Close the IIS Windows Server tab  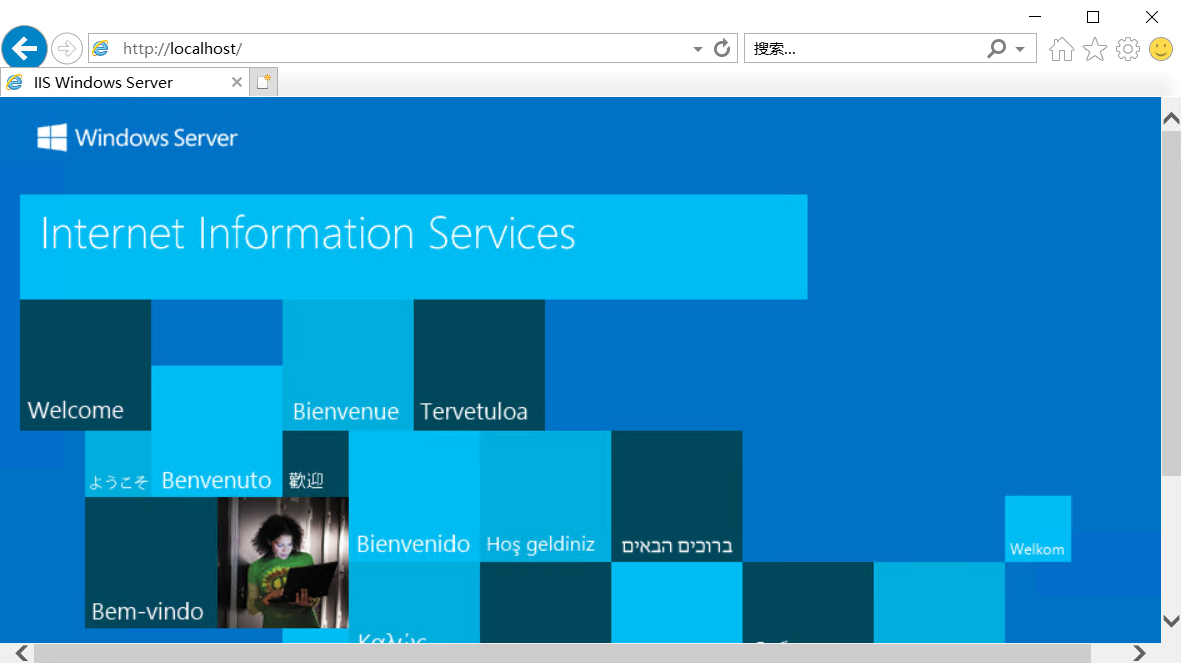[x=237, y=82]
